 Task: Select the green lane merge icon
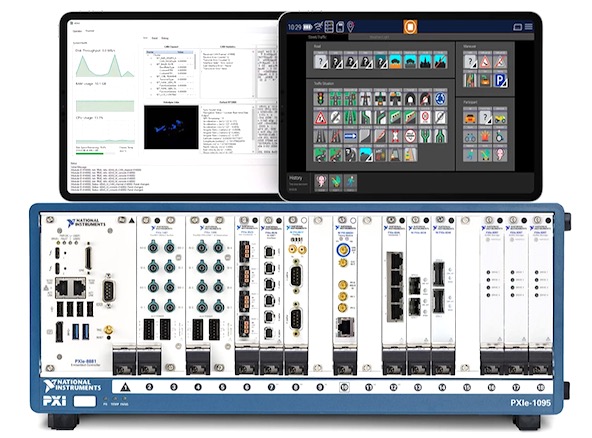coord(440,136)
